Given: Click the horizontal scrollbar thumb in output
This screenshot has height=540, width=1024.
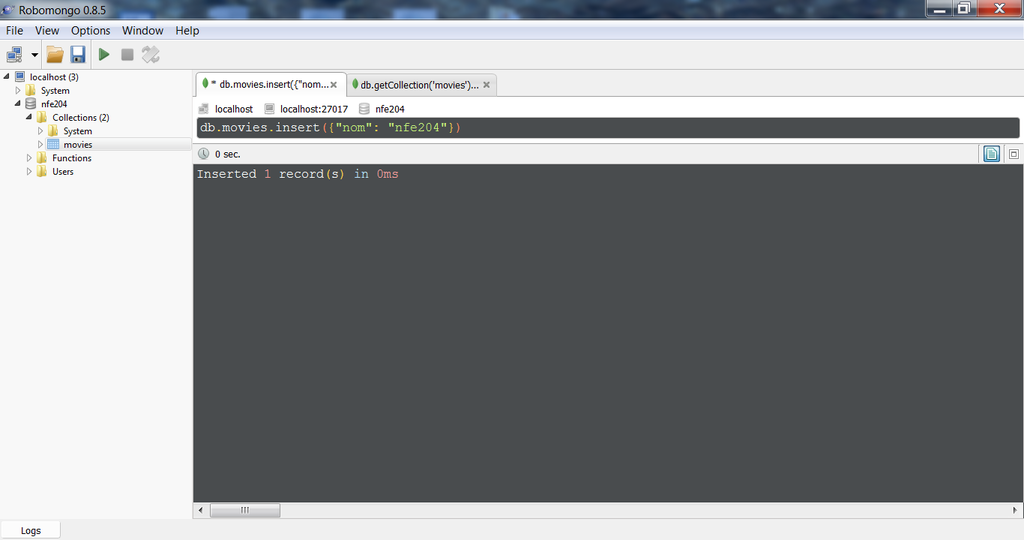Looking at the screenshot, I should point(244,510).
